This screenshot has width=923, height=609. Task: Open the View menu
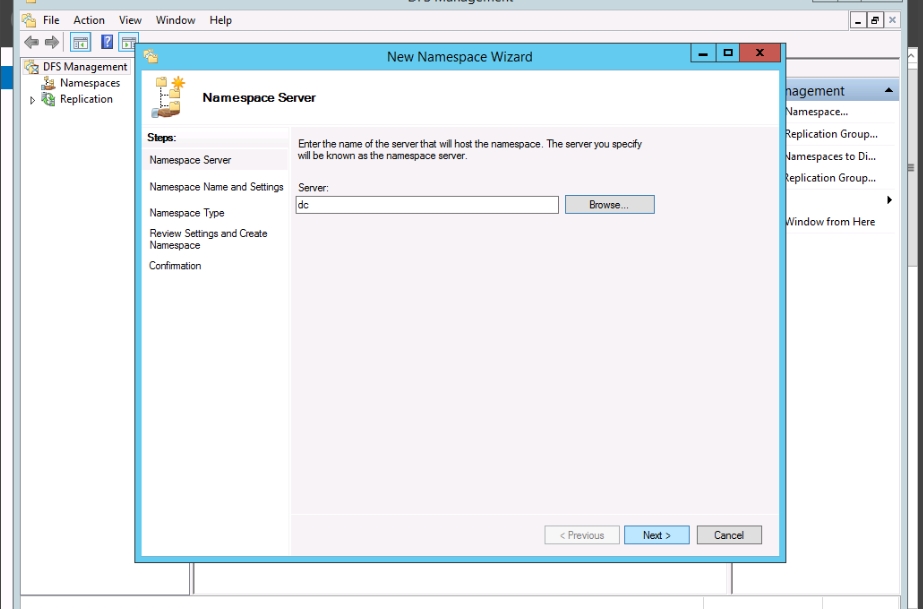pos(130,20)
